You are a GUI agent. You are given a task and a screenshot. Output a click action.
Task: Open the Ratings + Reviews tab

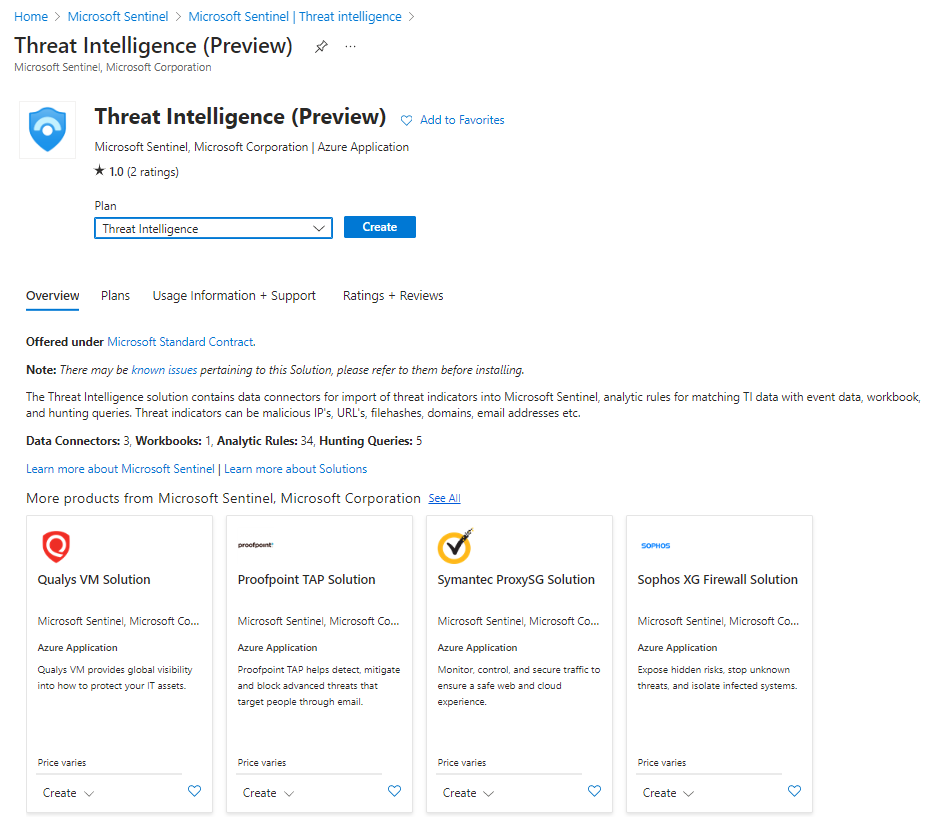tap(393, 296)
